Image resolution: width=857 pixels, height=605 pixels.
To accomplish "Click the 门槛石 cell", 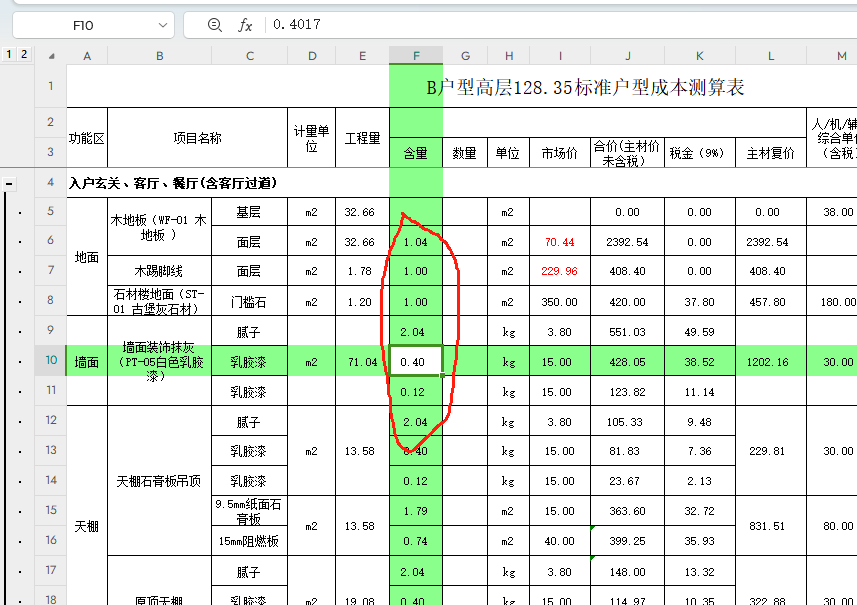I will click(250, 302).
